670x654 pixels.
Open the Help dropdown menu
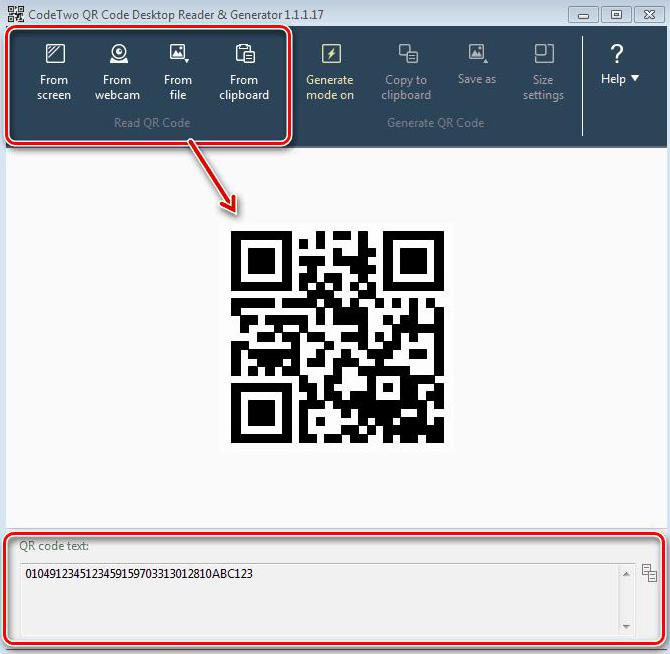coord(619,65)
